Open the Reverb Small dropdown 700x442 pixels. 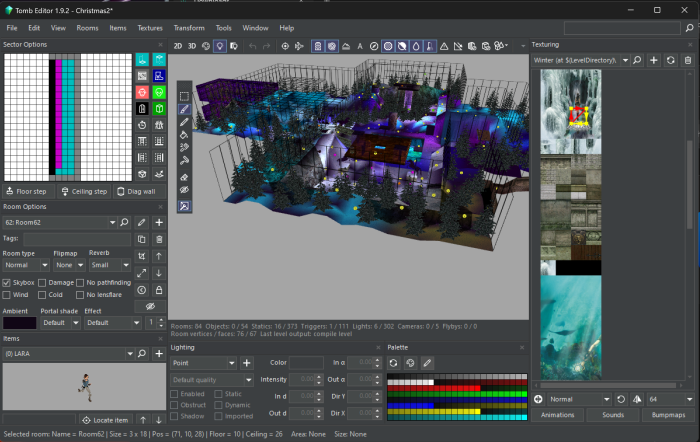point(109,265)
